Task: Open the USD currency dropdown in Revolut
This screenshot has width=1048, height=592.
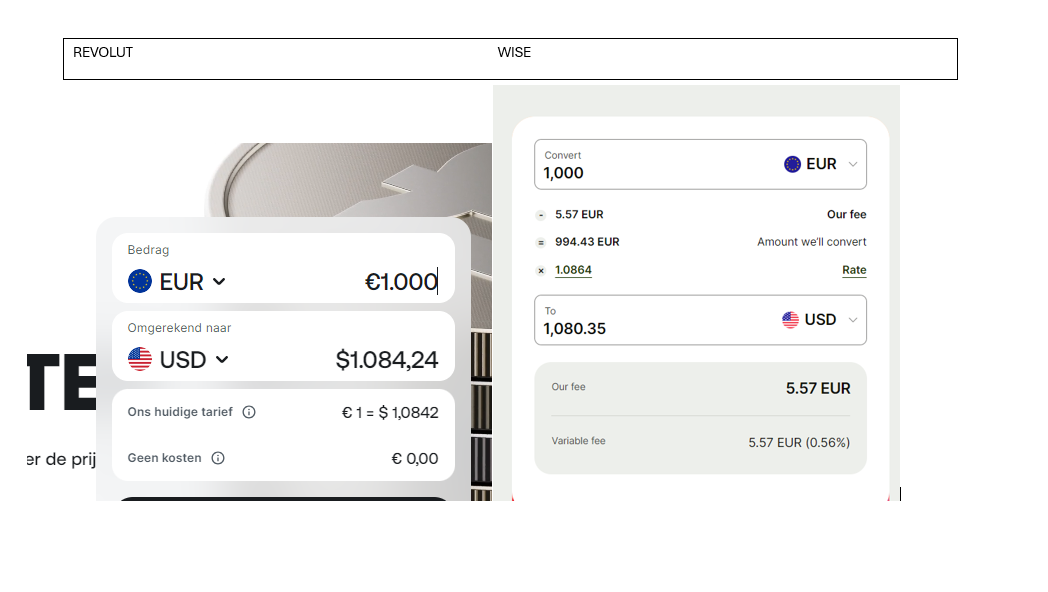Action: 222,359
